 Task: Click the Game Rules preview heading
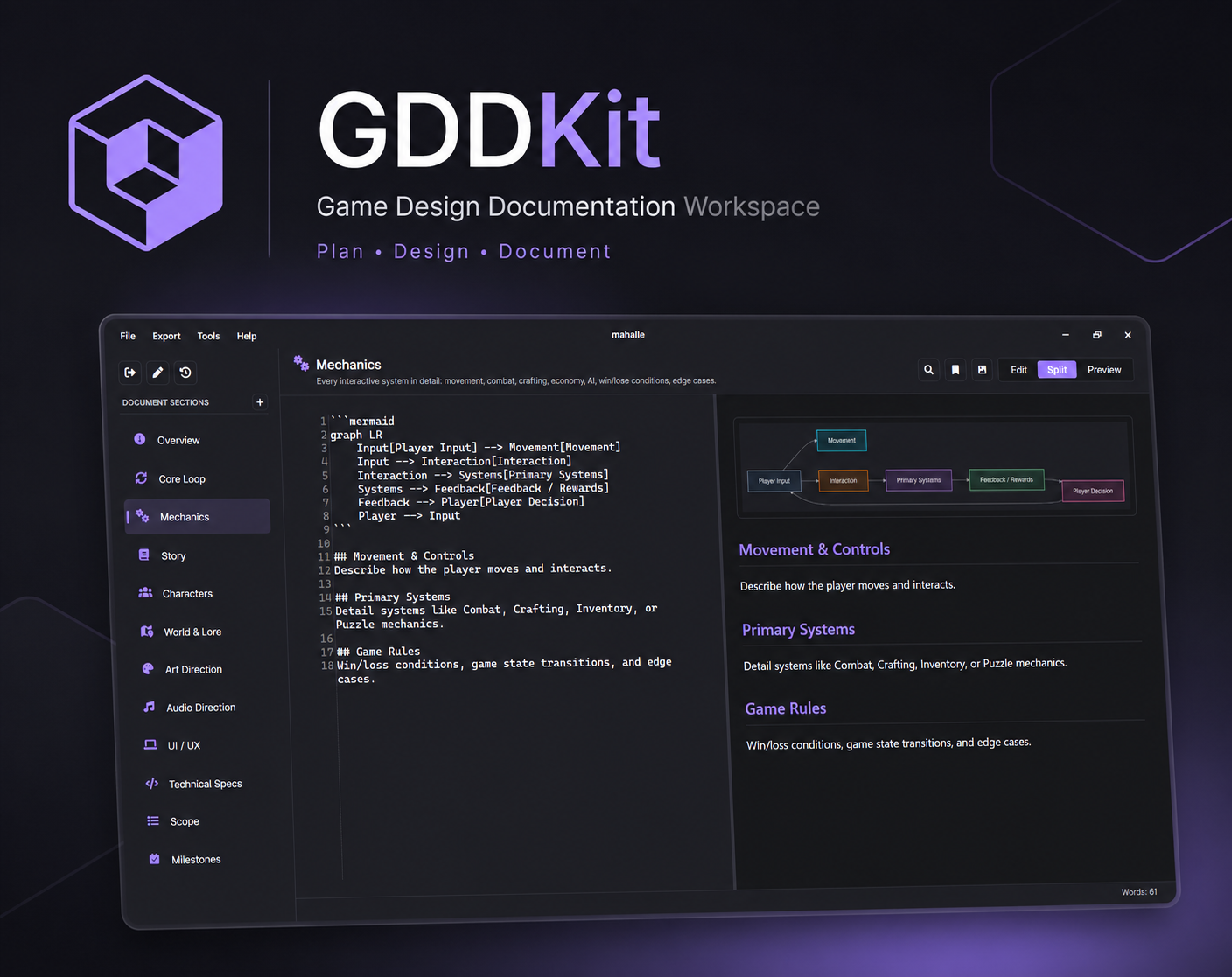786,708
